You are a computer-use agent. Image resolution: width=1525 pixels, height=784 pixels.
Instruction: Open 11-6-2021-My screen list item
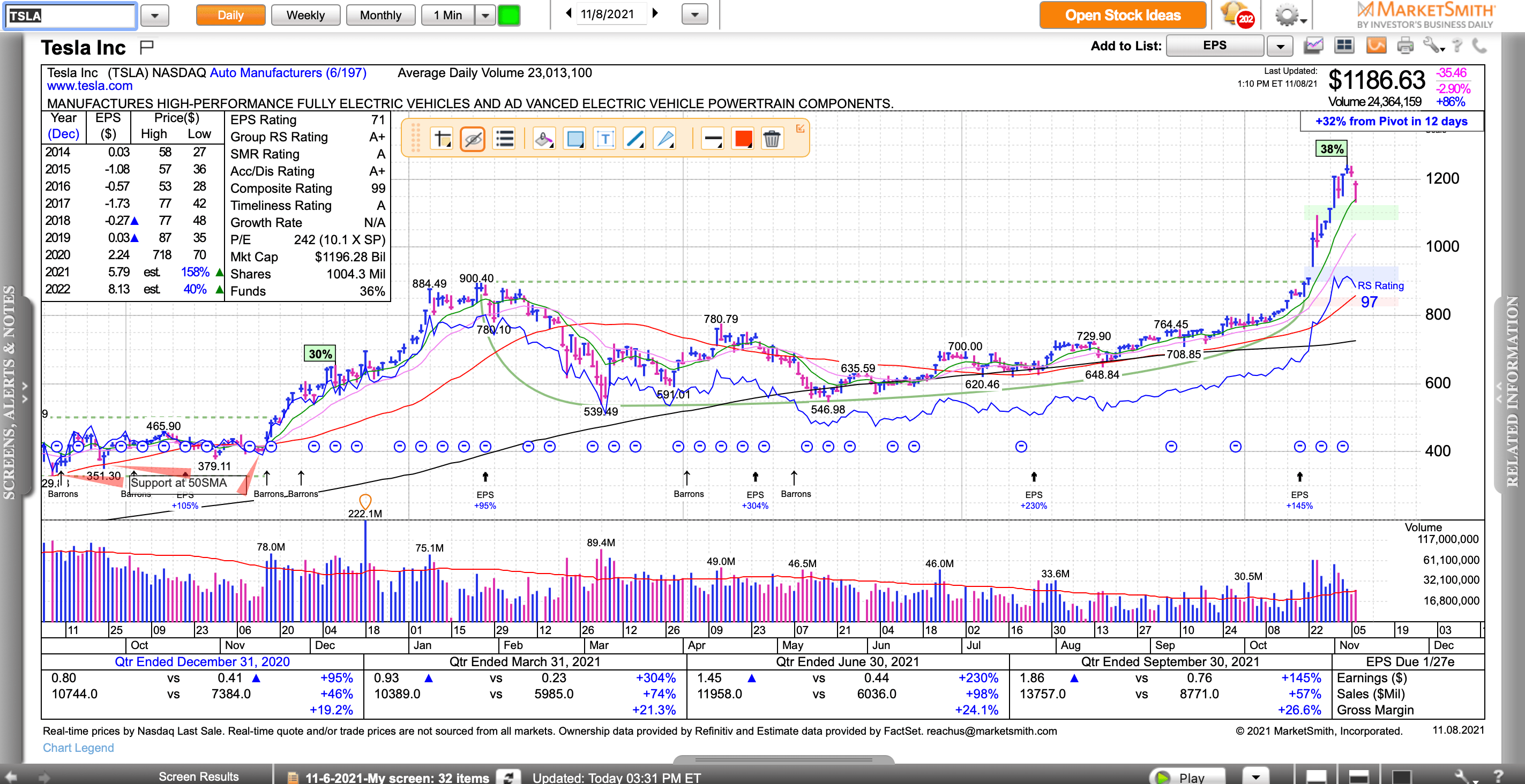coord(397,778)
